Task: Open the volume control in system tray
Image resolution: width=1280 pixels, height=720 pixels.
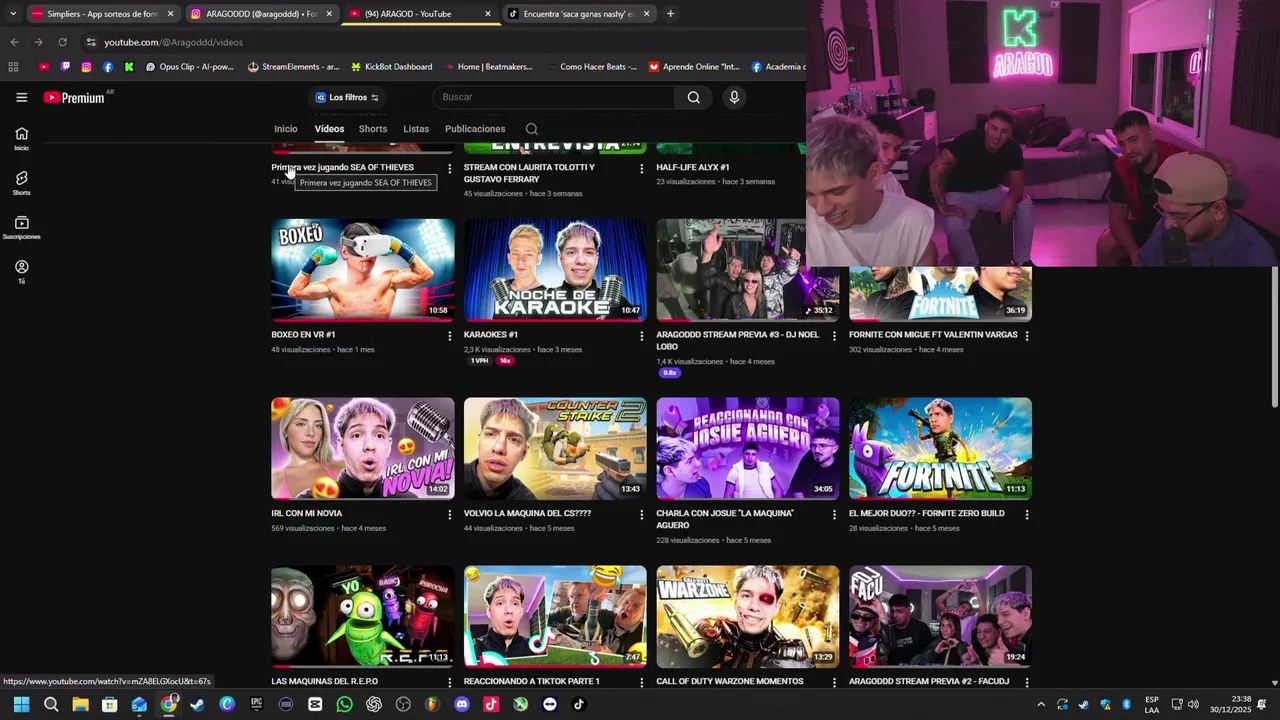Action: 1193,704
